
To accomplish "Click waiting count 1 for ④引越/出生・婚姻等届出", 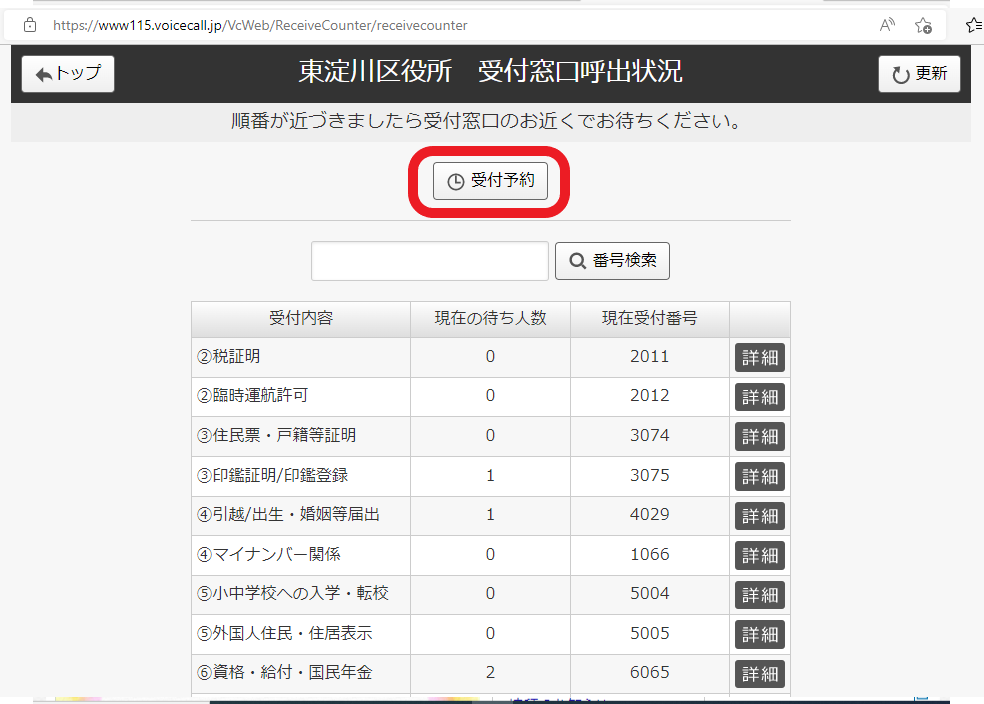I will pyautogui.click(x=490, y=515).
